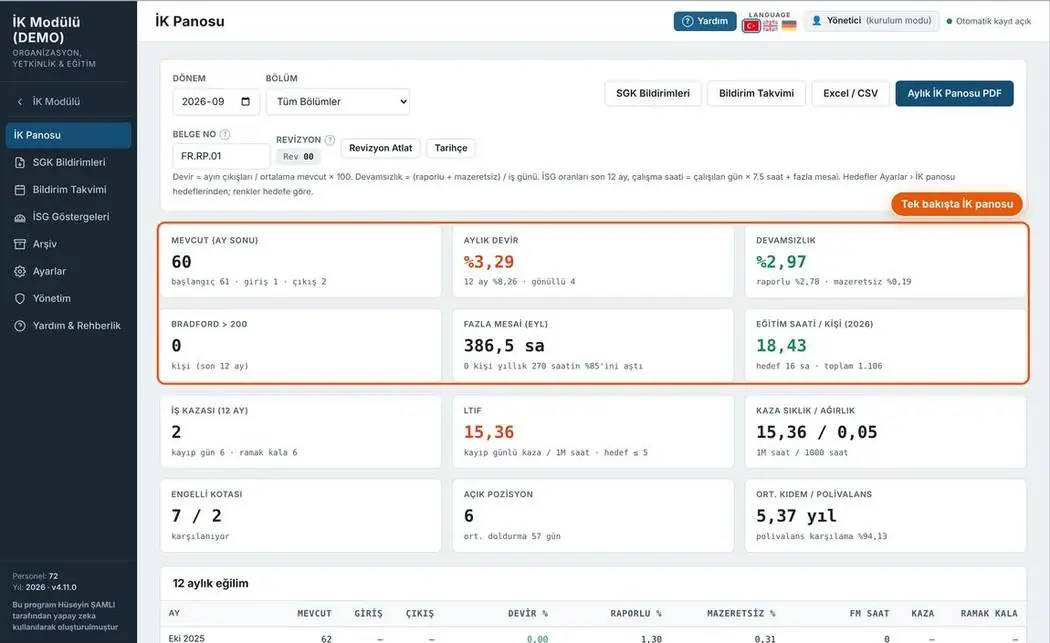Click the Aylık Devir value %3,29

[489, 262]
